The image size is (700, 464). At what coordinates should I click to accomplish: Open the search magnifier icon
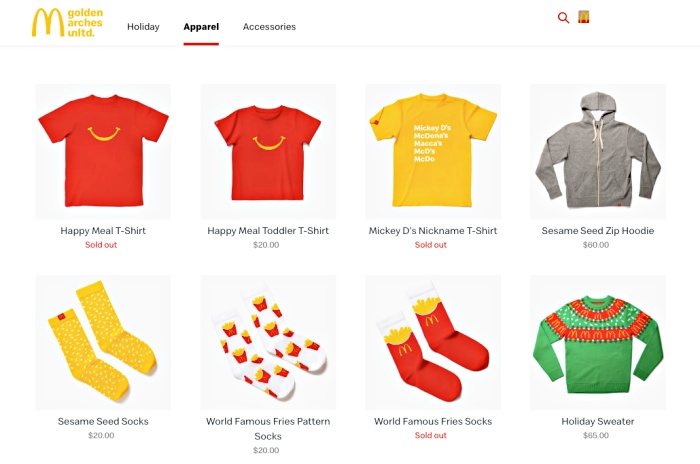click(x=563, y=18)
